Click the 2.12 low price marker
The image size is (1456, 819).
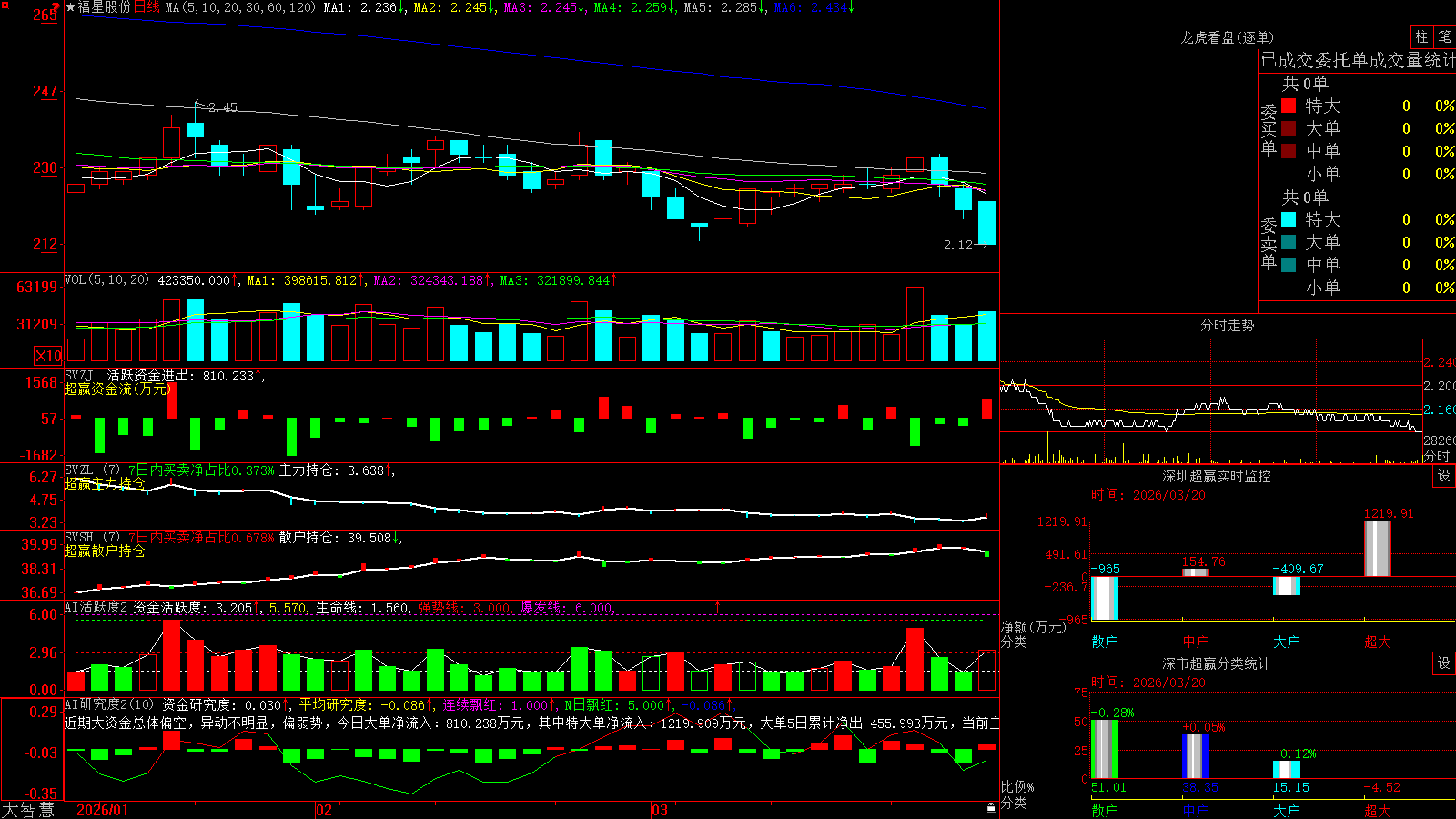click(958, 245)
